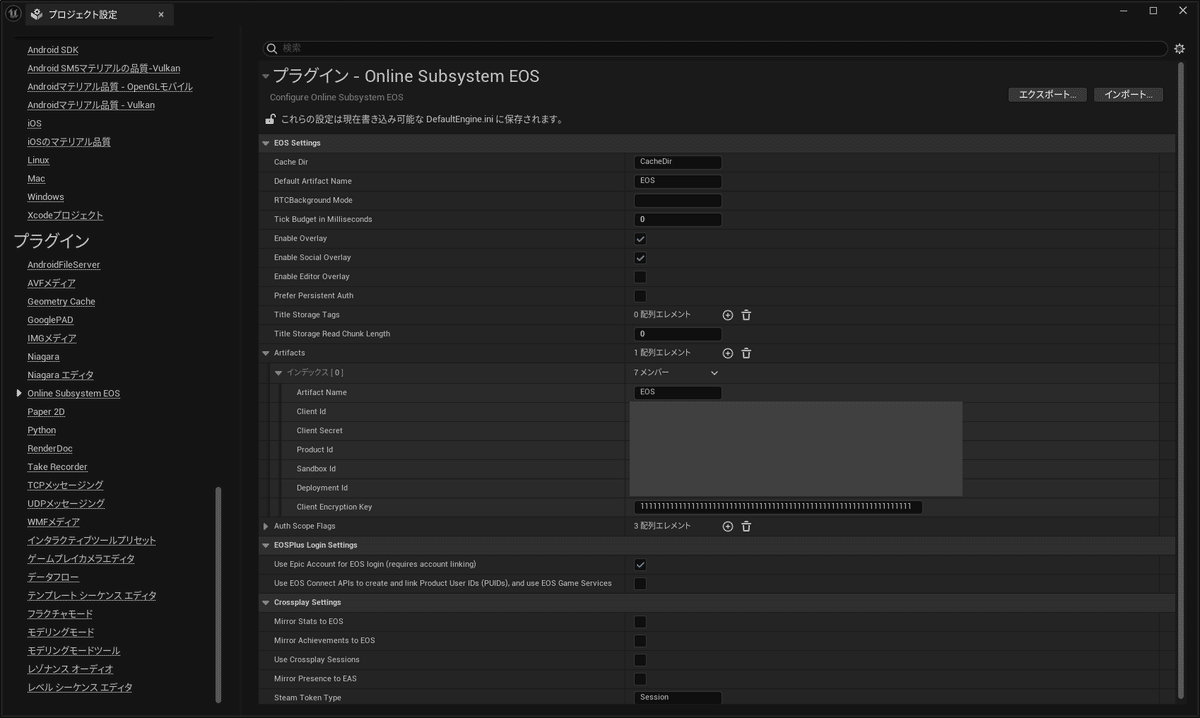Enable the Editor Overlay checkbox
Viewport: 1200px width, 718px height.
640,276
